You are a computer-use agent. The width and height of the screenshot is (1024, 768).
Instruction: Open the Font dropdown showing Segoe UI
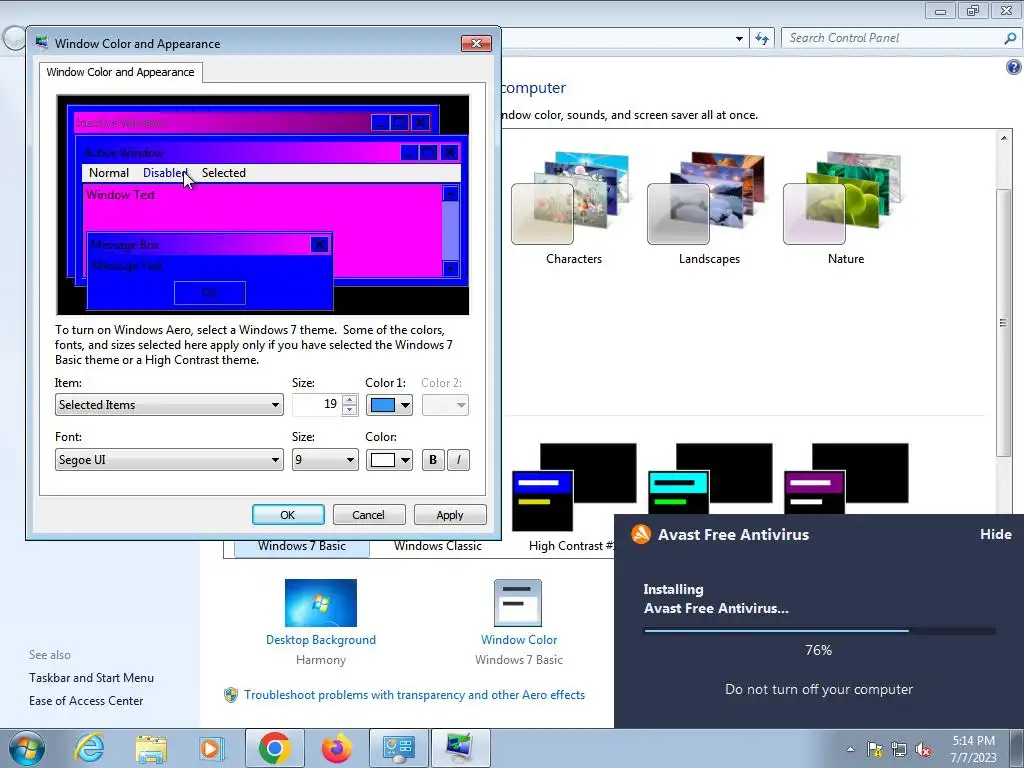tap(169, 460)
